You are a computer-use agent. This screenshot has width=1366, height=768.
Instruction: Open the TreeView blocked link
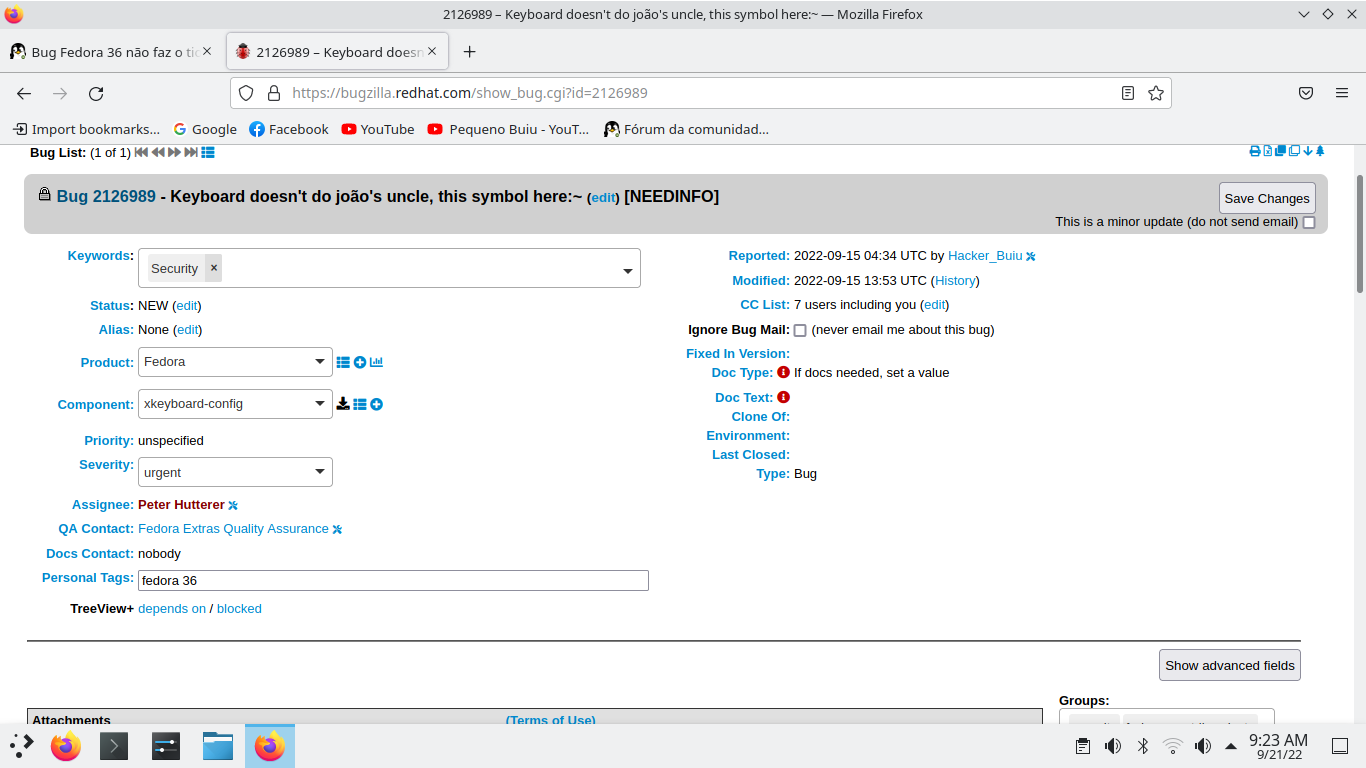[x=239, y=609]
